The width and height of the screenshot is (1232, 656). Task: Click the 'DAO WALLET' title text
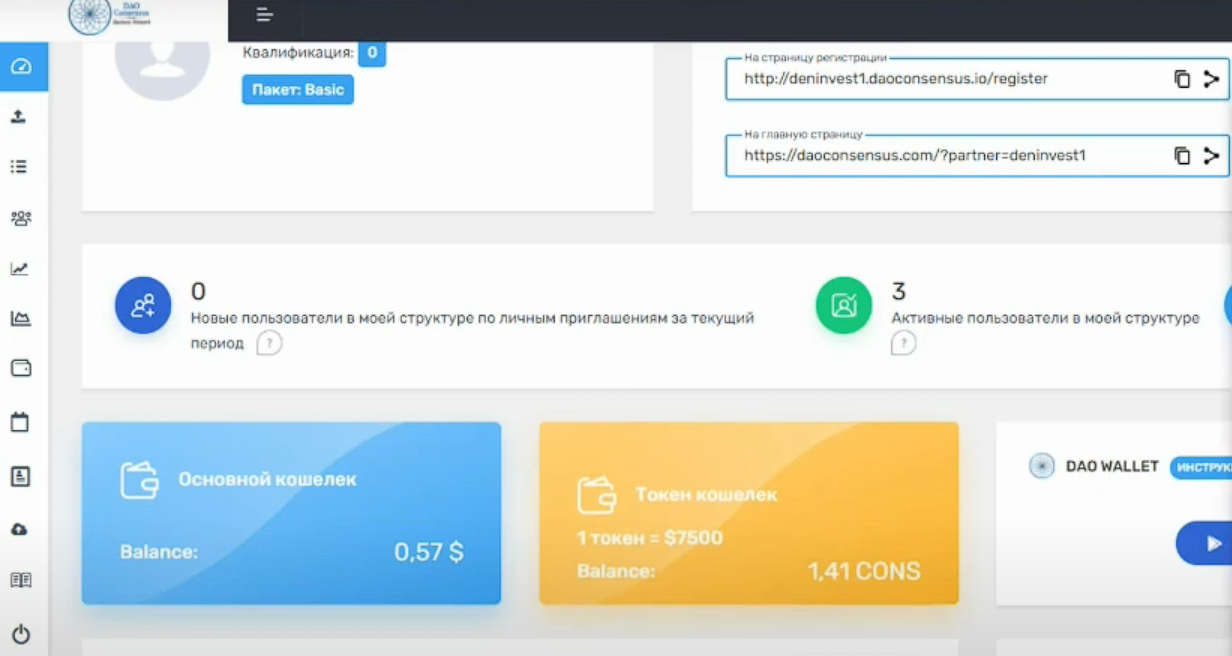(x=1112, y=466)
